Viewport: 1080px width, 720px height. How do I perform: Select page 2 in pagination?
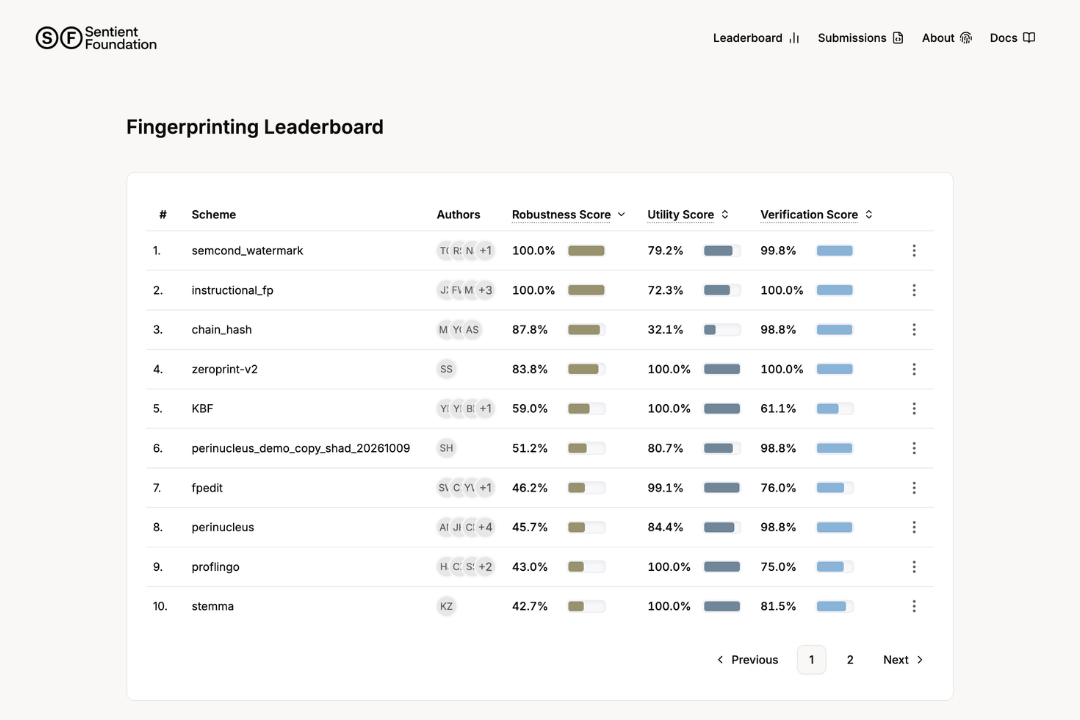point(850,660)
